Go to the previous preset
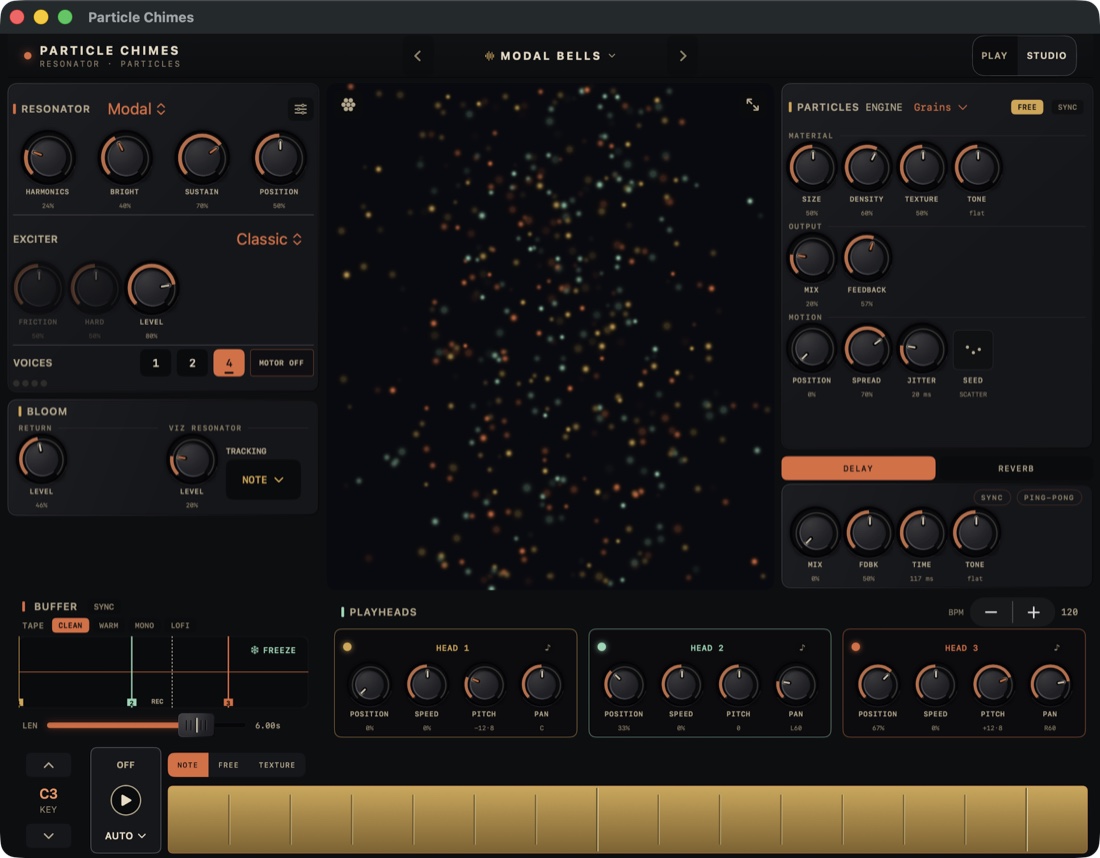Screen dimensions: 1100x858 point(417,55)
